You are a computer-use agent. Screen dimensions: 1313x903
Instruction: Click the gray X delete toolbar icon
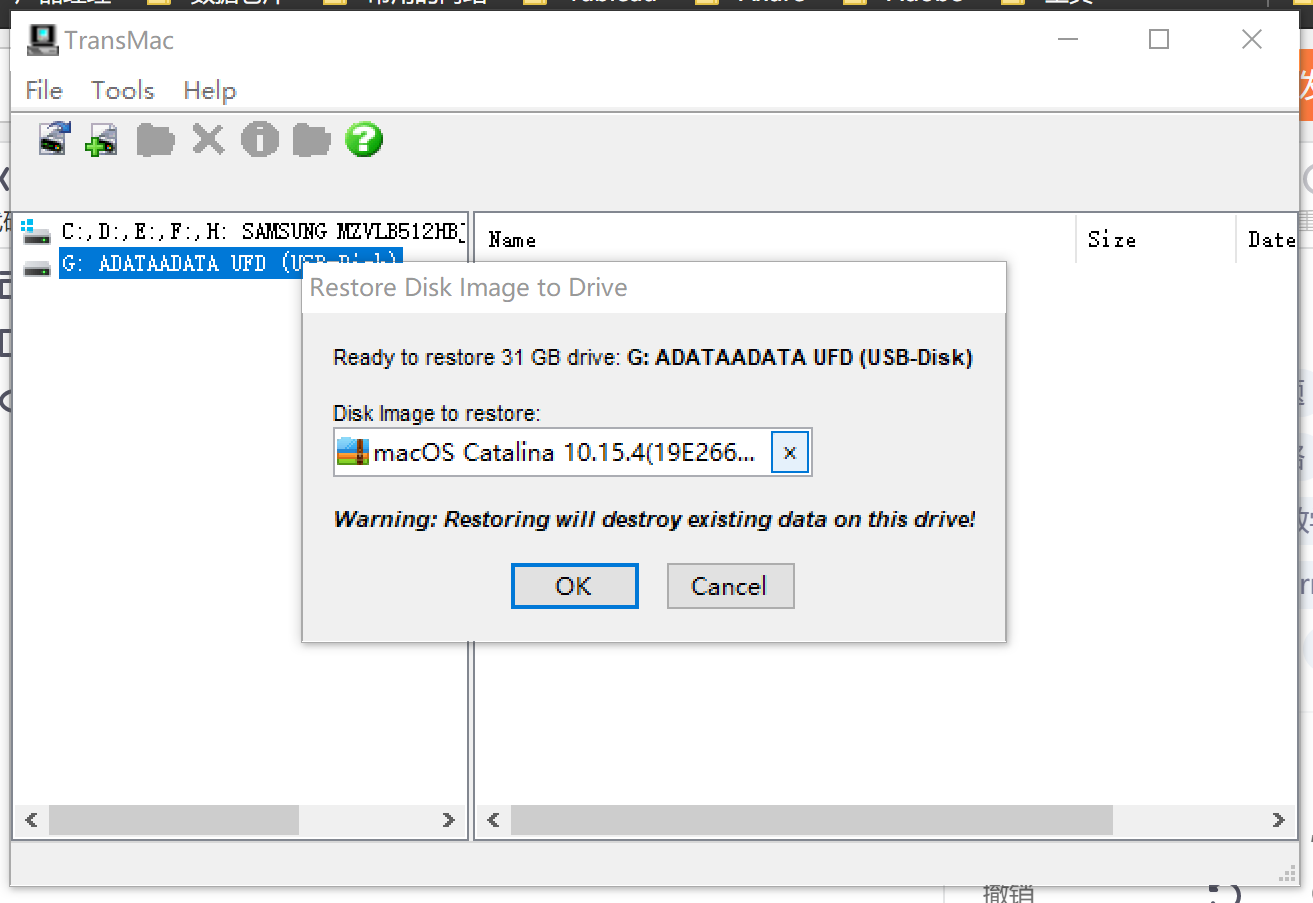208,139
